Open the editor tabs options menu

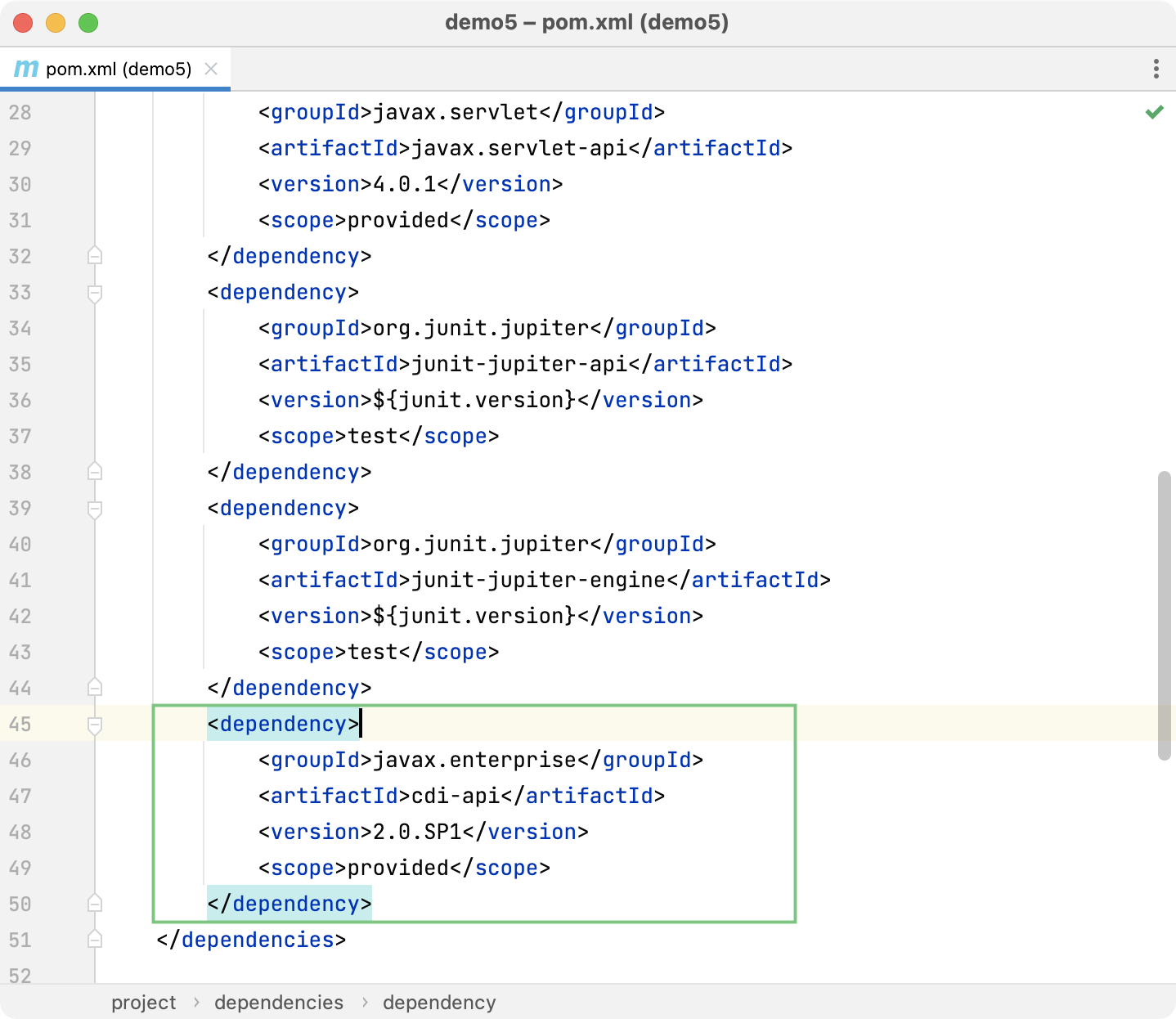coord(1156,69)
